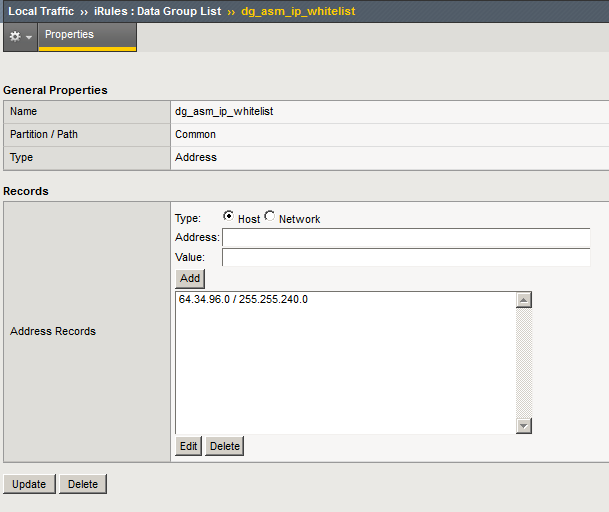Click the address records scrollbar track
This screenshot has width=609, height=512.
[x=524, y=363]
